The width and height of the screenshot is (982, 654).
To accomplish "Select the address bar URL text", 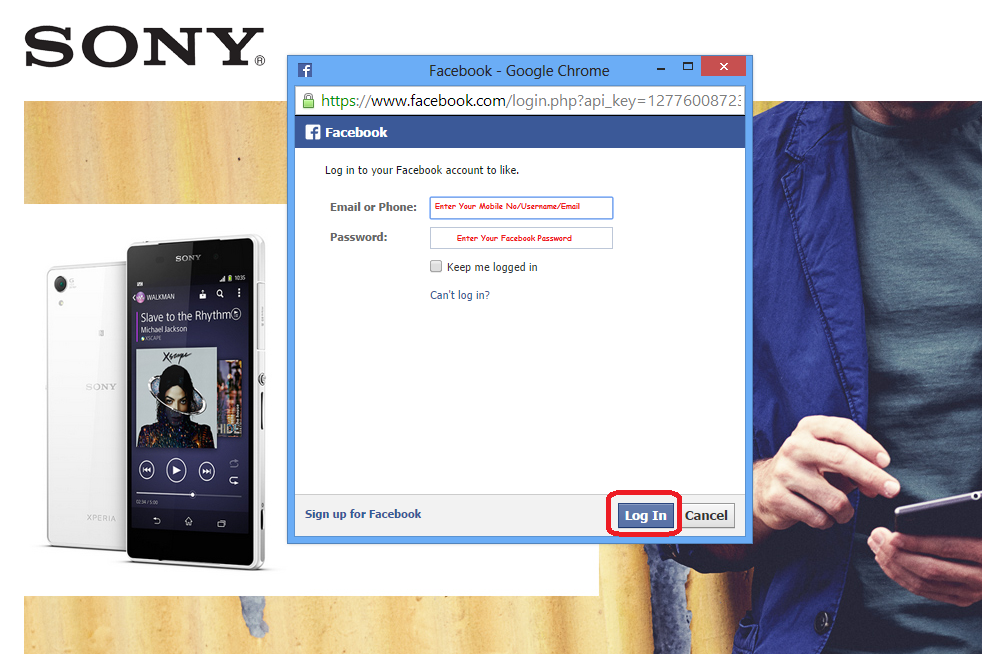I will pos(531,101).
